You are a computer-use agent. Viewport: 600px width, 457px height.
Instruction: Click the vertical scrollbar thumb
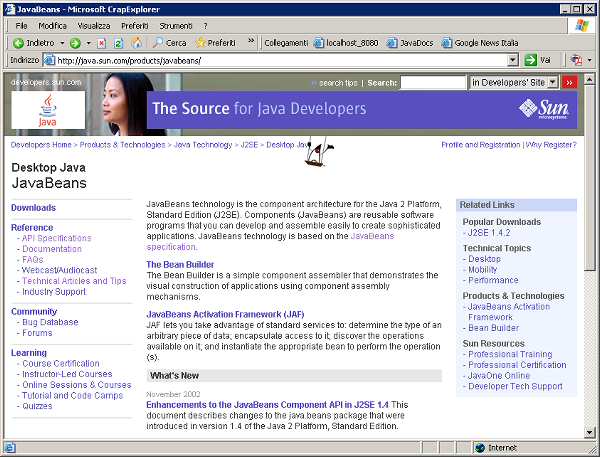[590, 177]
